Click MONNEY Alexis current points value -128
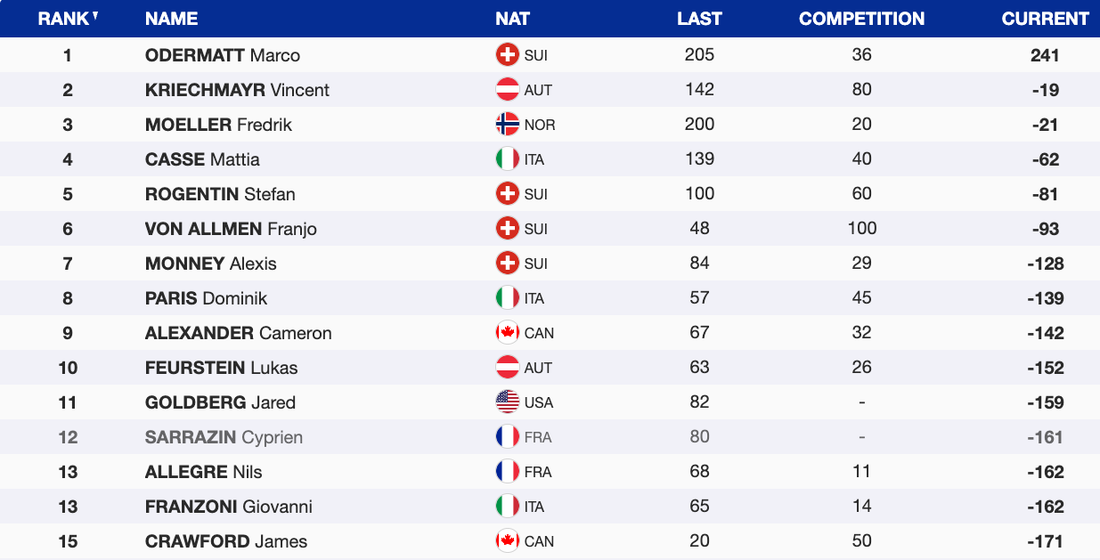The height and width of the screenshot is (560, 1100). click(x=1045, y=264)
